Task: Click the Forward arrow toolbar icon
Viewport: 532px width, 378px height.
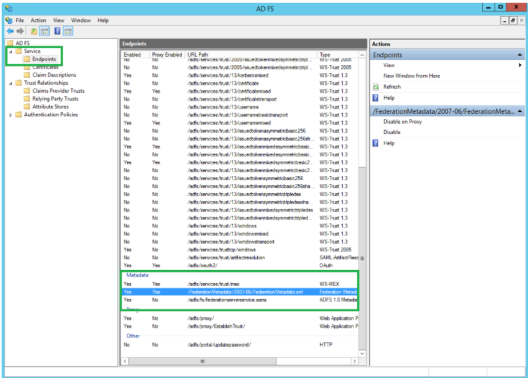Action: [x=20, y=31]
